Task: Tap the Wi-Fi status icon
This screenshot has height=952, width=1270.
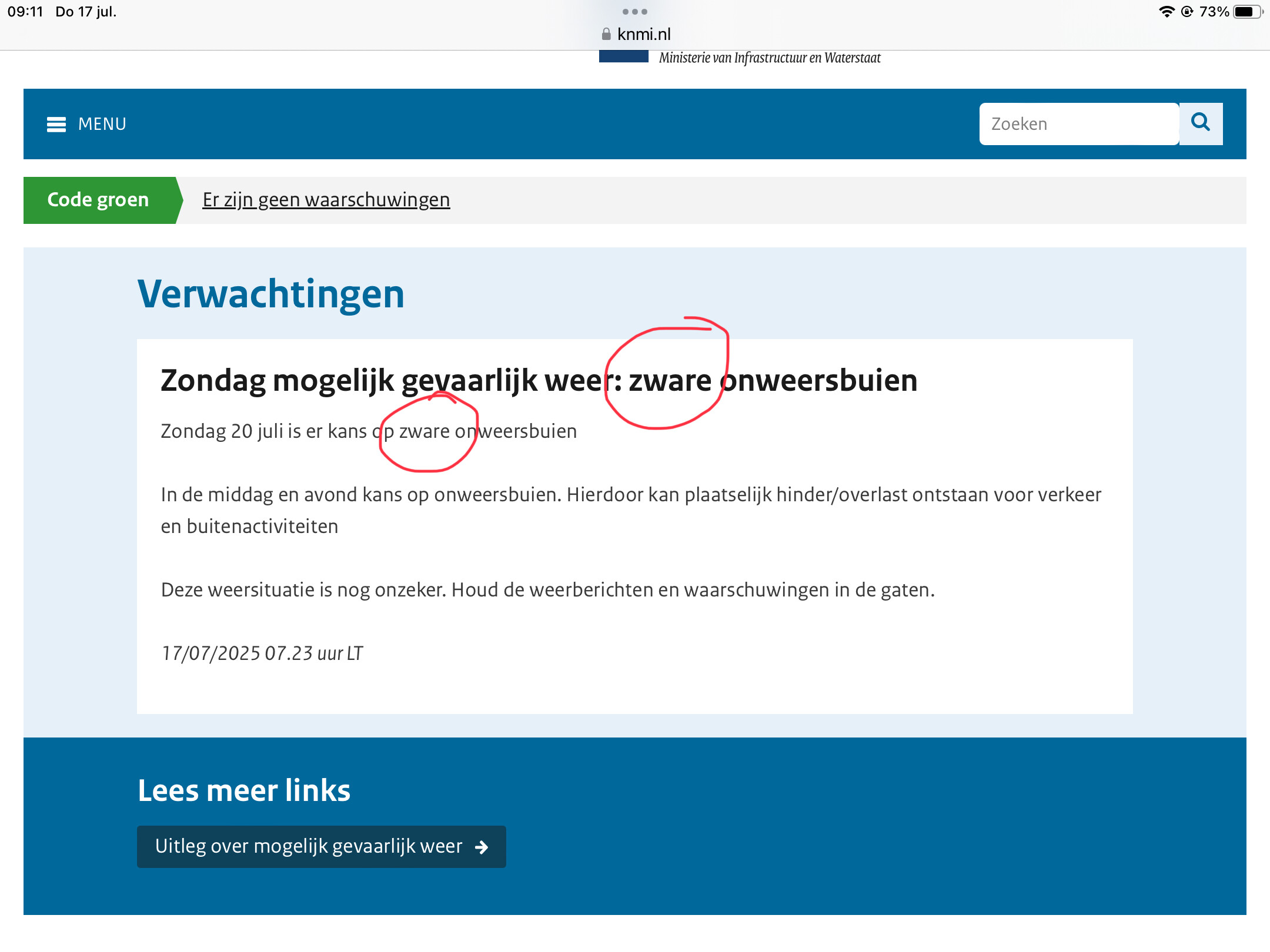Action: coord(1167,12)
